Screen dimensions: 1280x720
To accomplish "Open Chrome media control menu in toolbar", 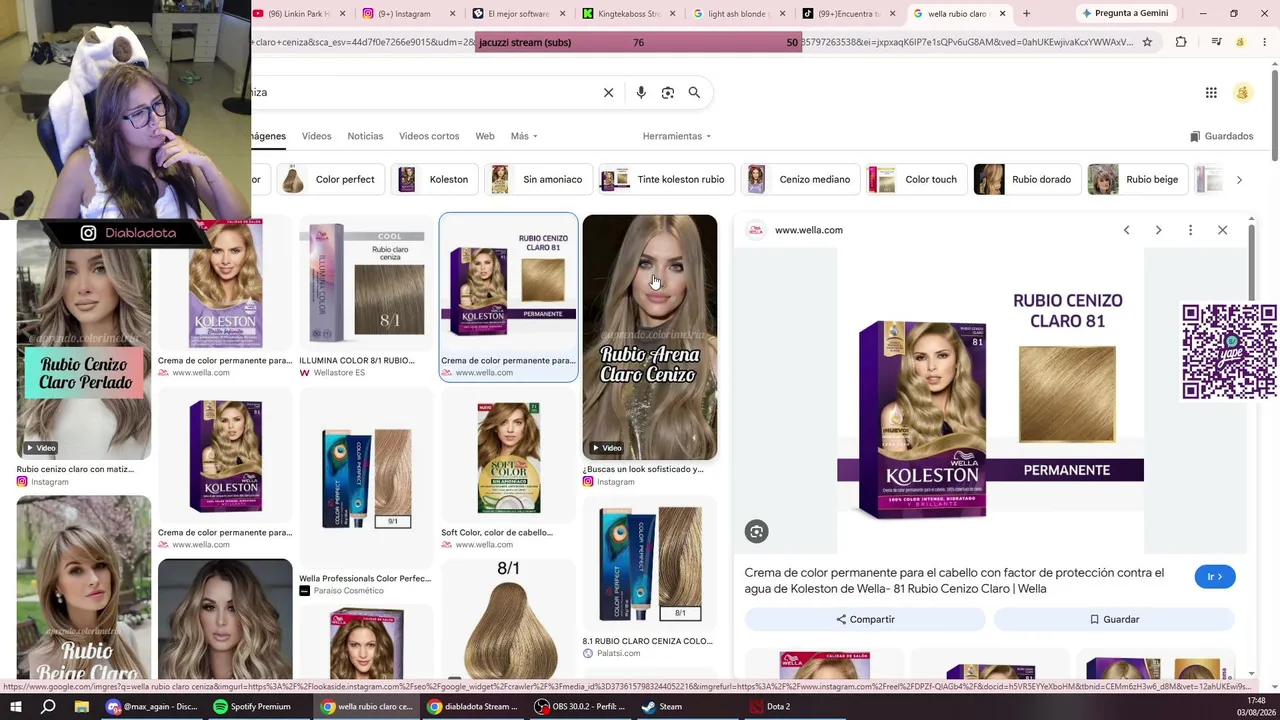I will pyautogui.click(x=1216, y=42).
